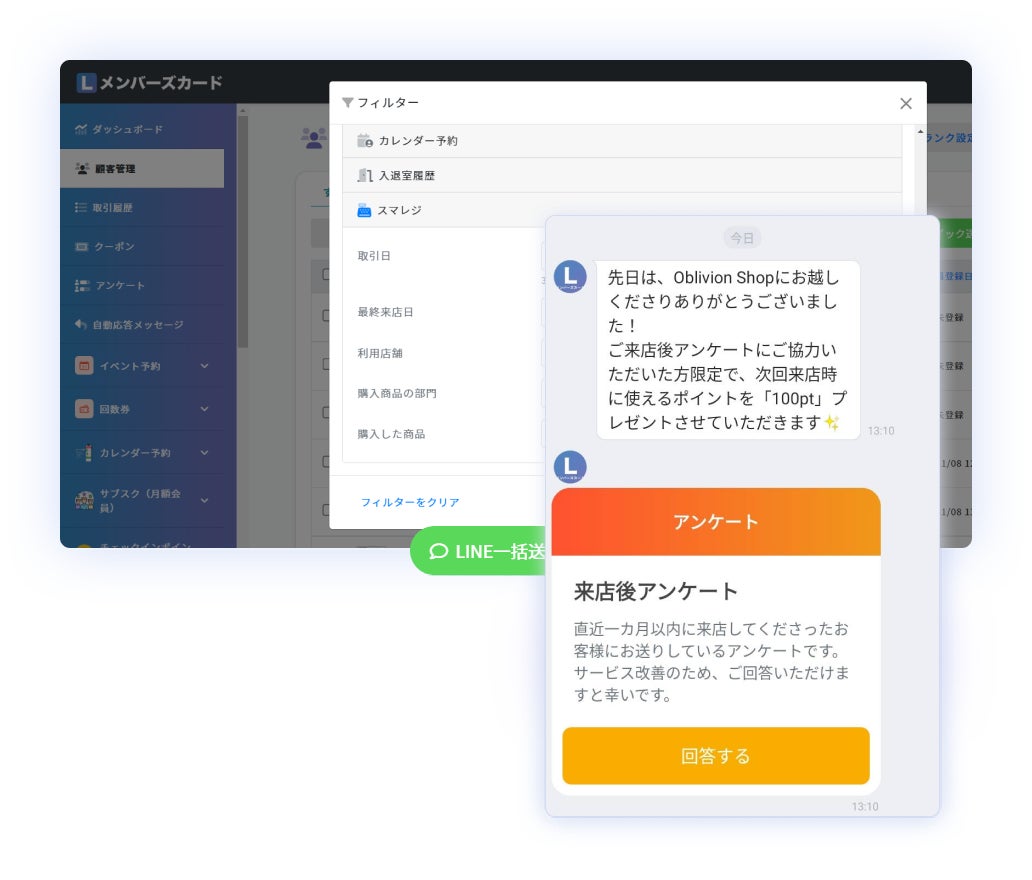Image resolution: width=1032 pixels, height=880 pixels.
Task: Select 顧客管理 sidebar item
Action: coord(142,168)
